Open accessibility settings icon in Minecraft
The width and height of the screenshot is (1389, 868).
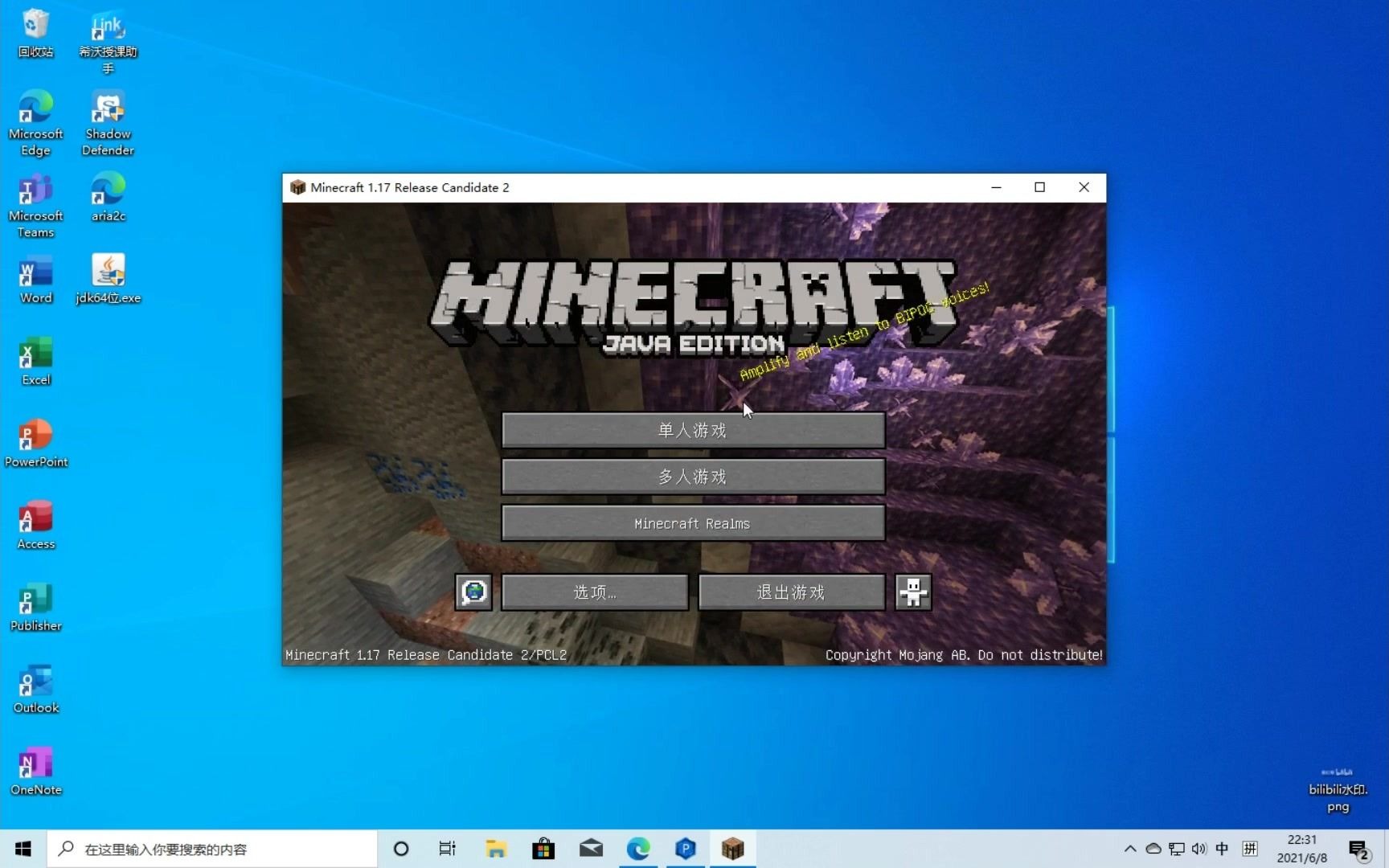pos(913,592)
